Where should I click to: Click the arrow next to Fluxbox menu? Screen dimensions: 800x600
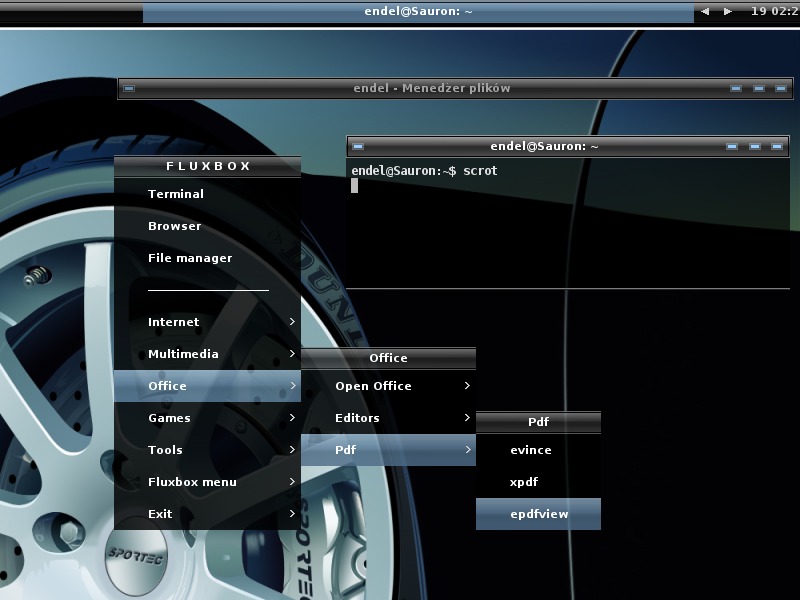click(292, 482)
